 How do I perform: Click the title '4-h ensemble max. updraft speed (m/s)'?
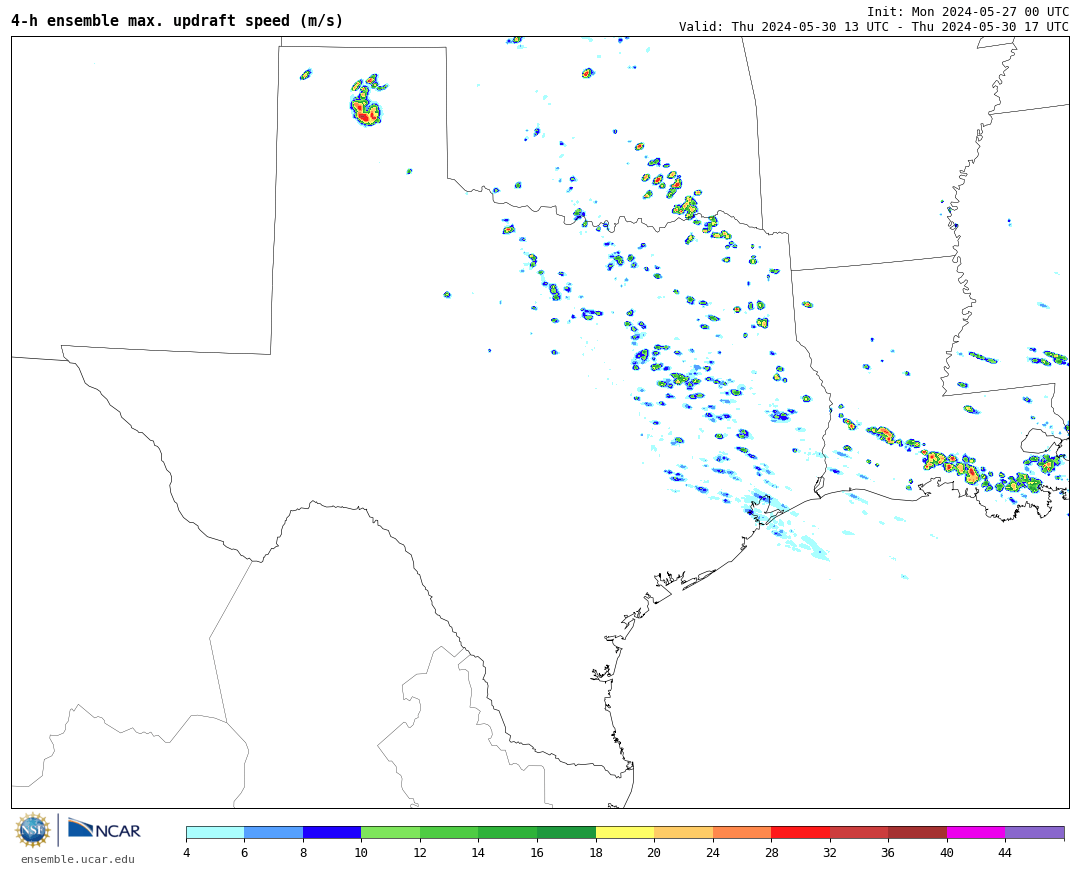click(x=177, y=21)
